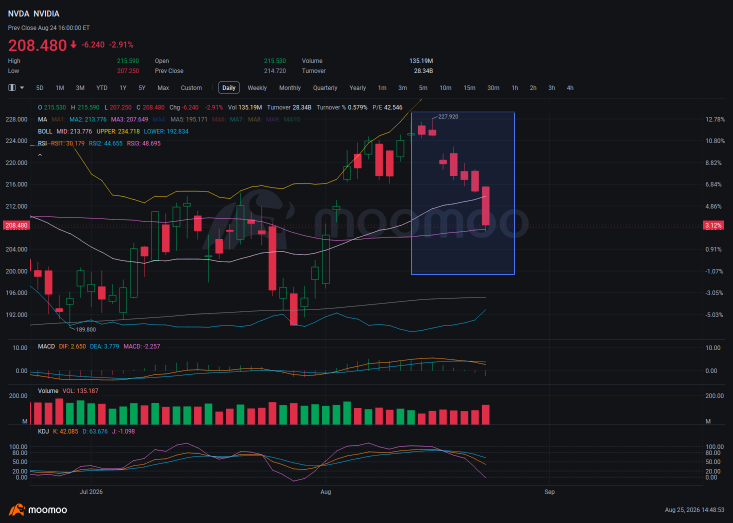733x523 pixels.
Task: Toggle the dimmed MA7 line
Action: point(237,120)
